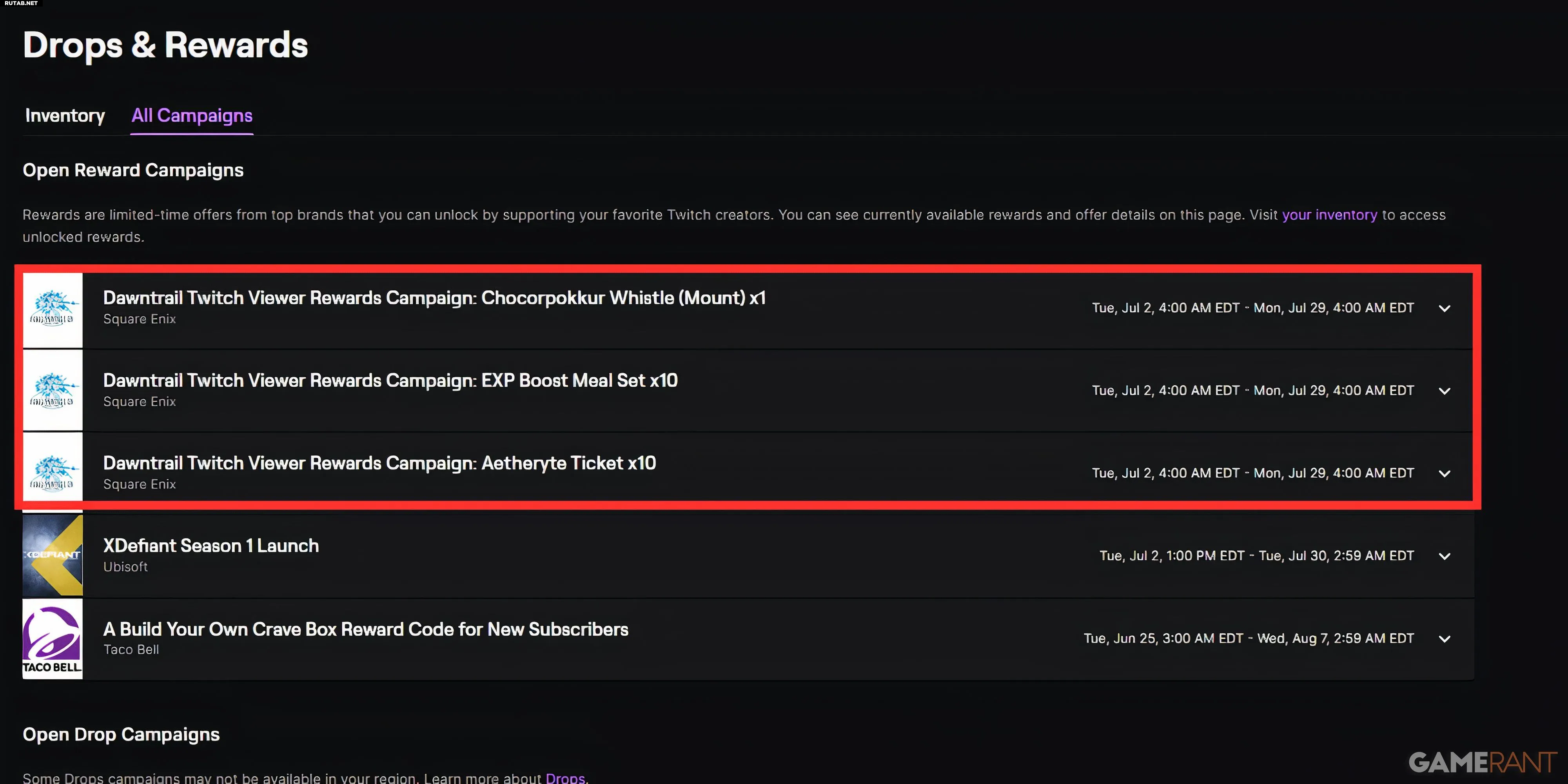Image resolution: width=1568 pixels, height=784 pixels.
Task: Click the EXP Boost Meal Set campaign icon
Action: tap(53, 391)
